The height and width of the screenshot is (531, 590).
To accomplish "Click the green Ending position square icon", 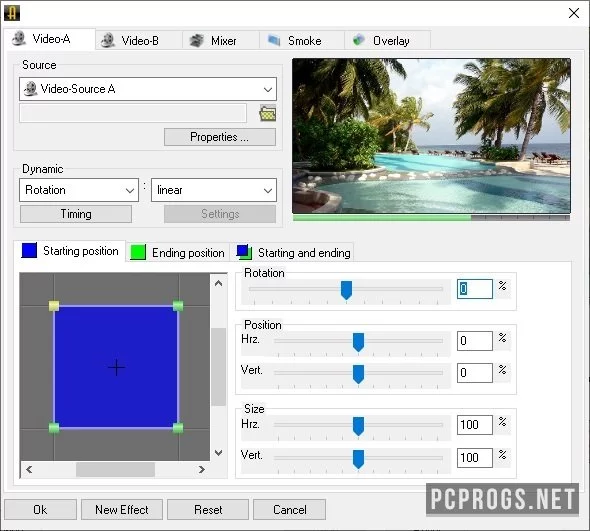I will tap(138, 252).
